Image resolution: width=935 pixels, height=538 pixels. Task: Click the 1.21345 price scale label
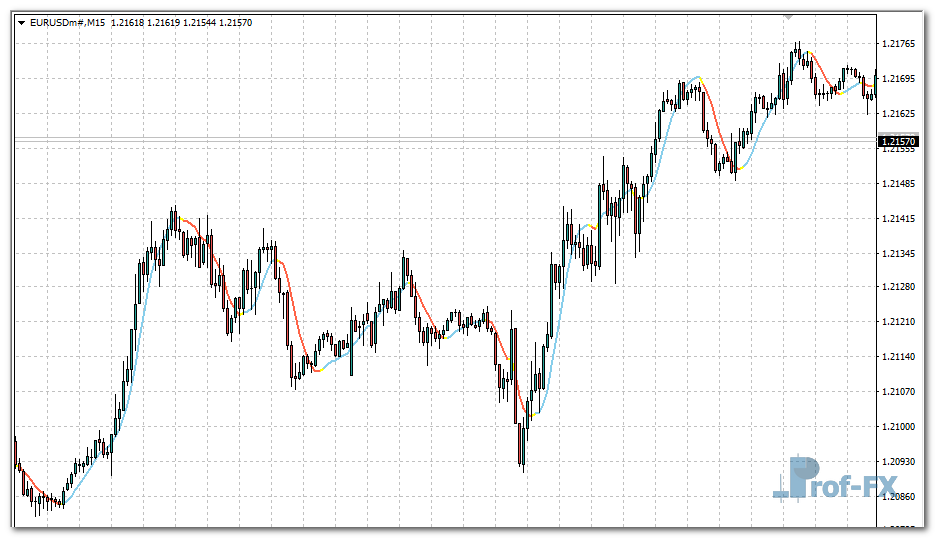[x=901, y=254]
